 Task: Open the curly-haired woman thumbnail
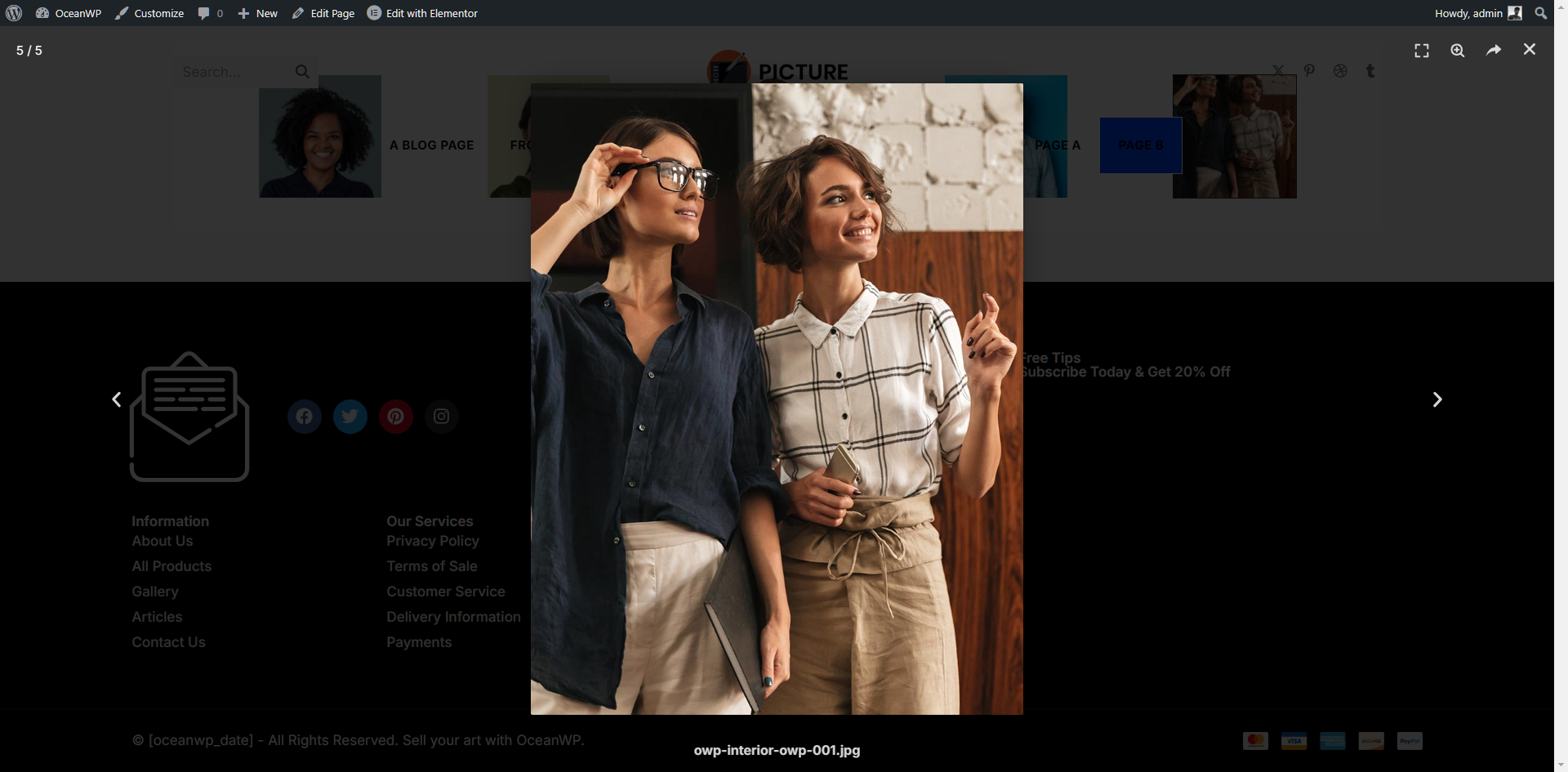pyautogui.click(x=320, y=136)
